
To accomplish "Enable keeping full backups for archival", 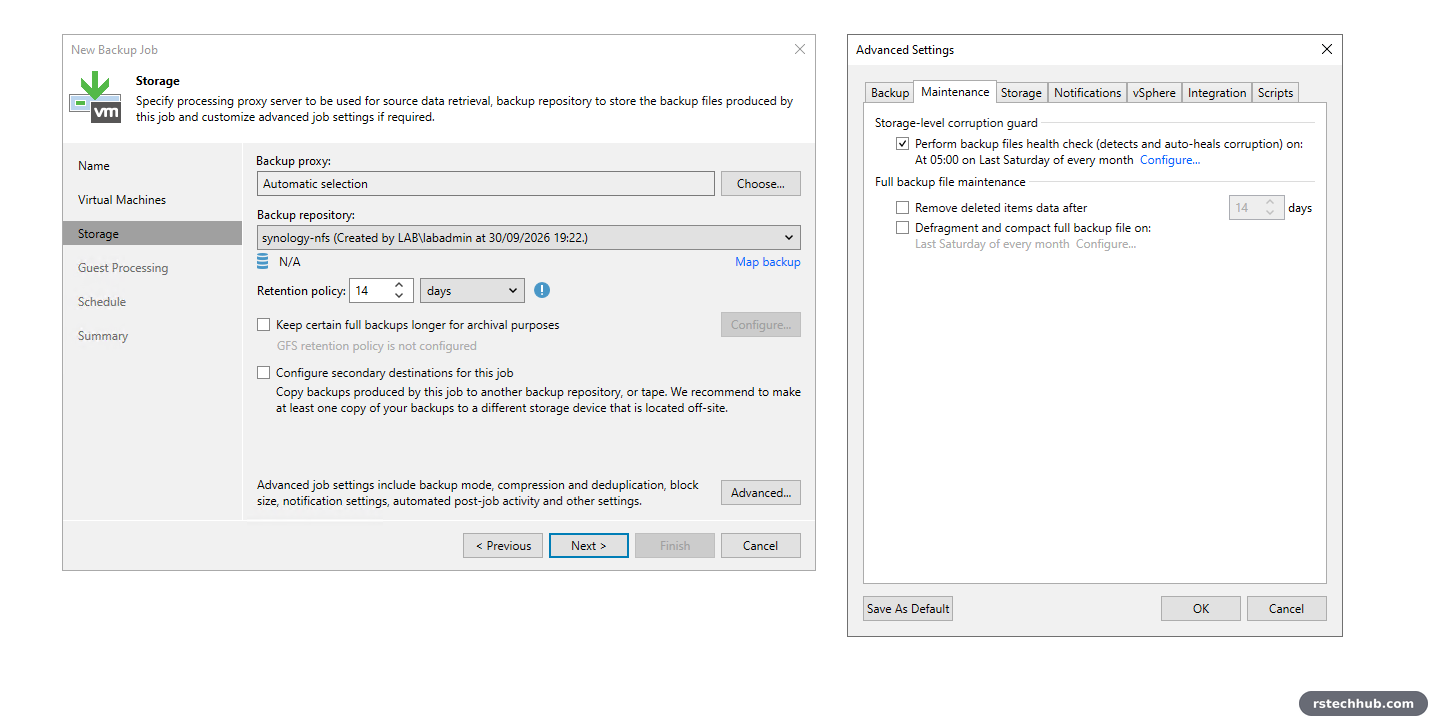I will click(x=264, y=325).
